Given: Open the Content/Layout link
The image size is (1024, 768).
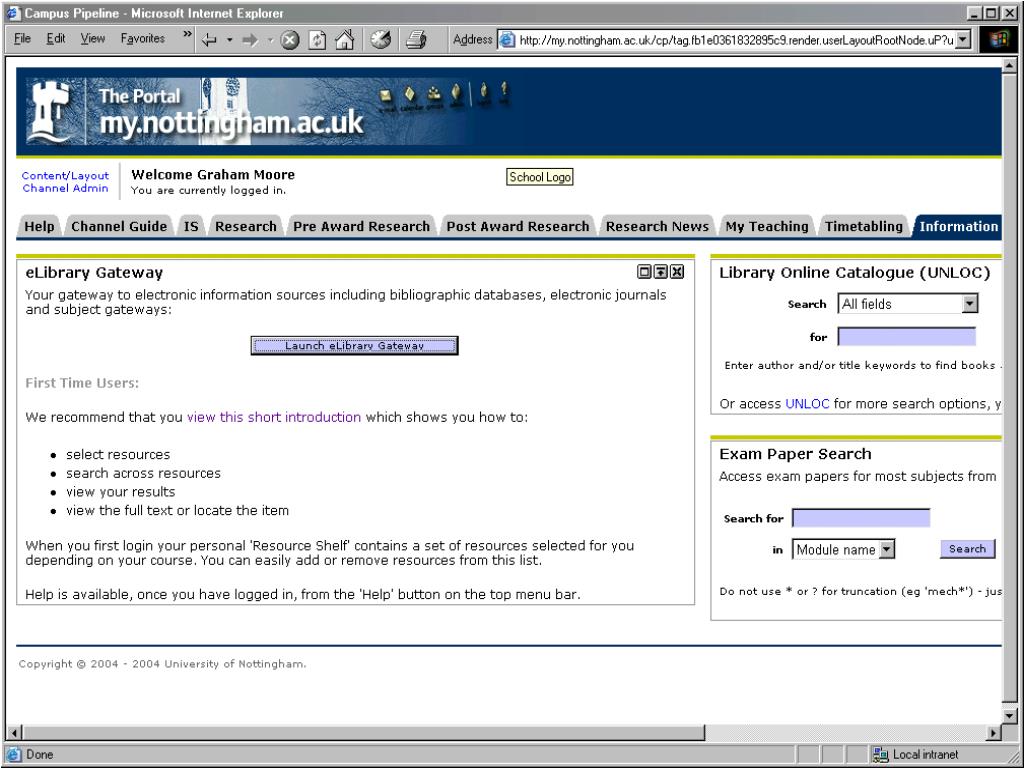Looking at the screenshot, I should pyautogui.click(x=65, y=176).
